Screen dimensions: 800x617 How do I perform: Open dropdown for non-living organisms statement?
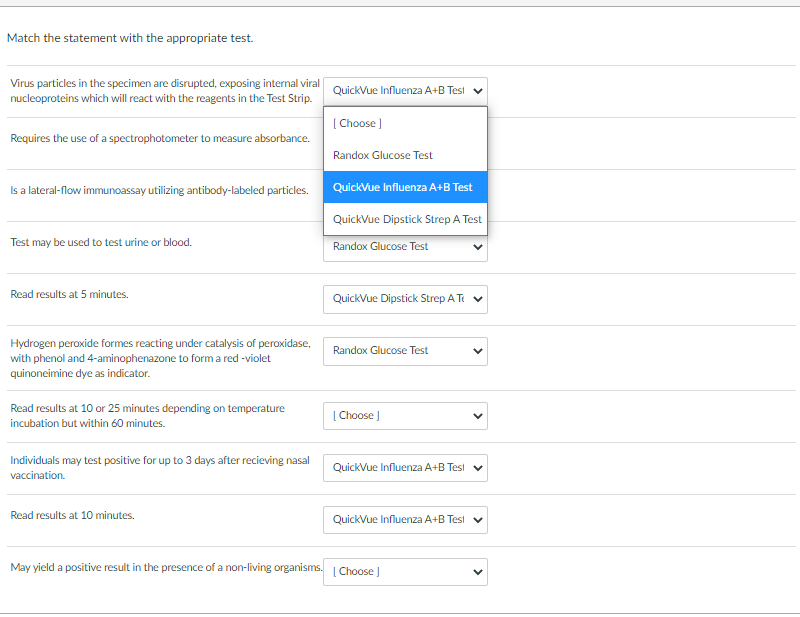405,572
